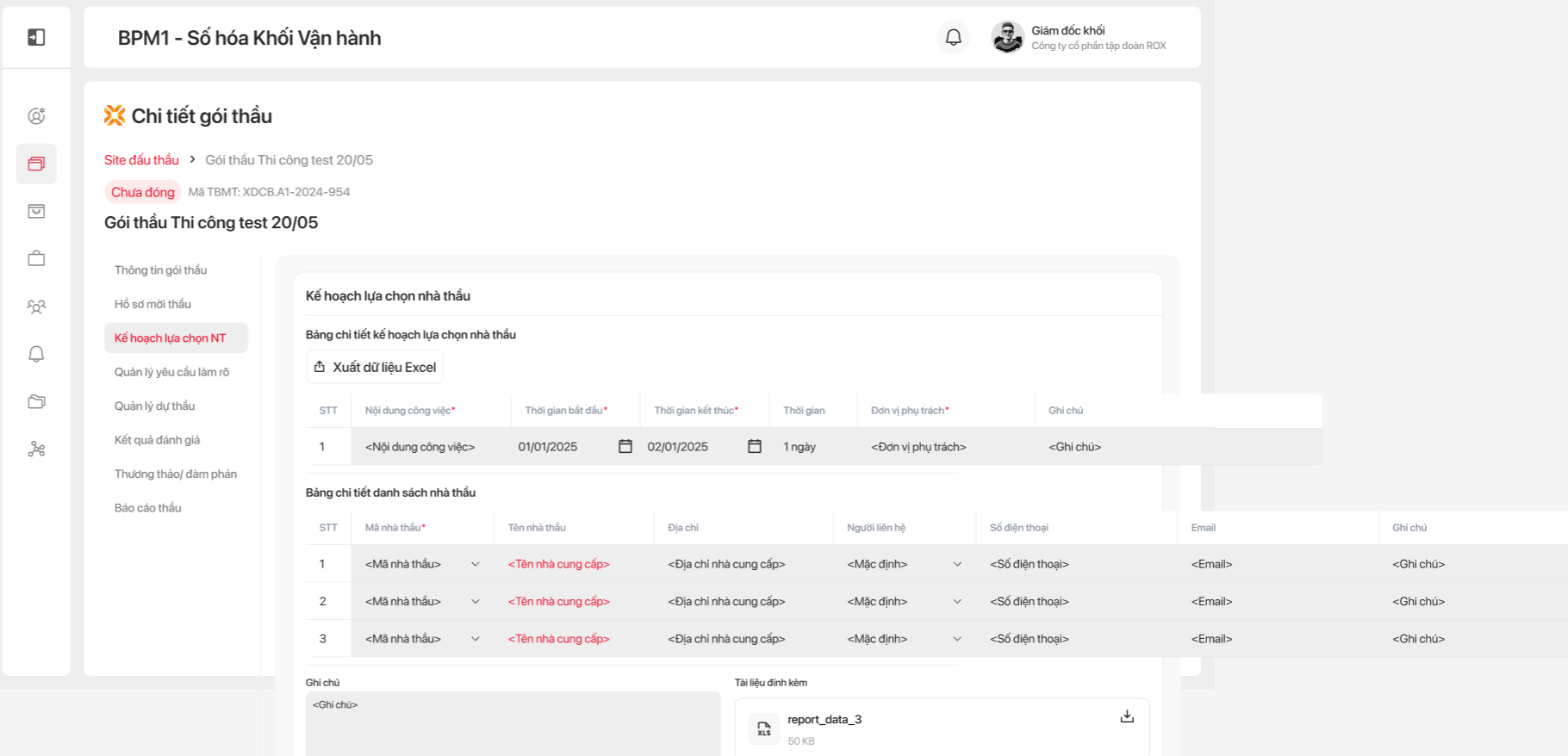
Task: Collapse the left sidebar panel icon
Action: point(36,37)
